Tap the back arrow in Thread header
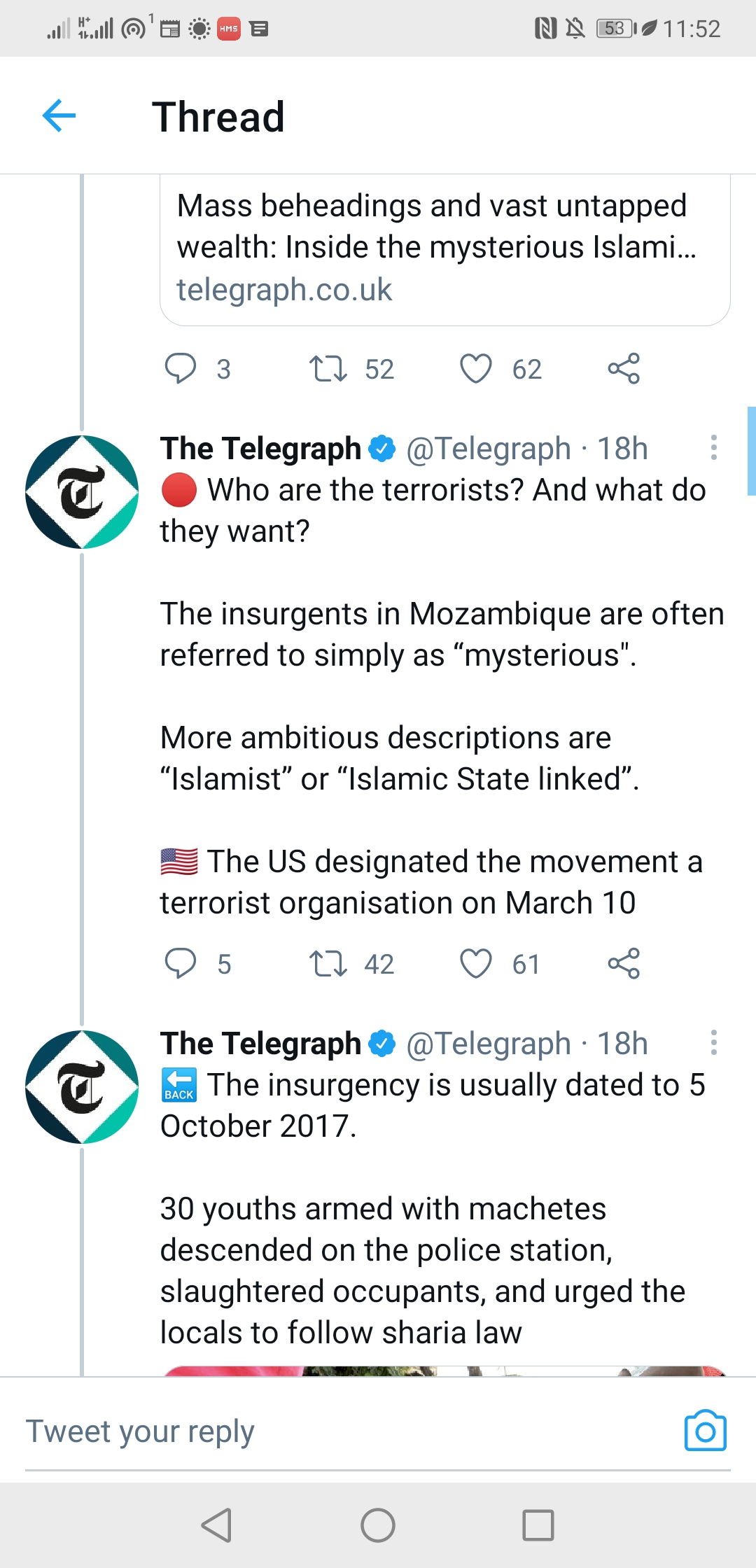The image size is (756, 1568). click(x=59, y=115)
